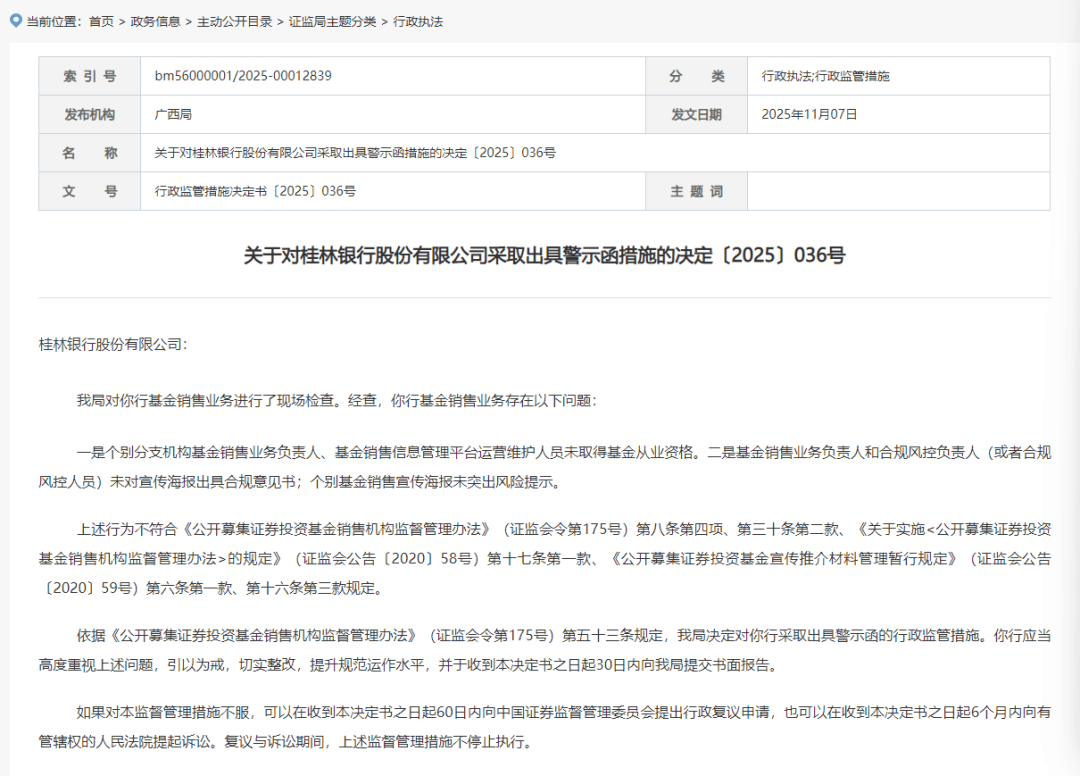This screenshot has width=1080, height=776.
Task: Select the date 2025年11月07日
Action: pyautogui.click(x=809, y=115)
